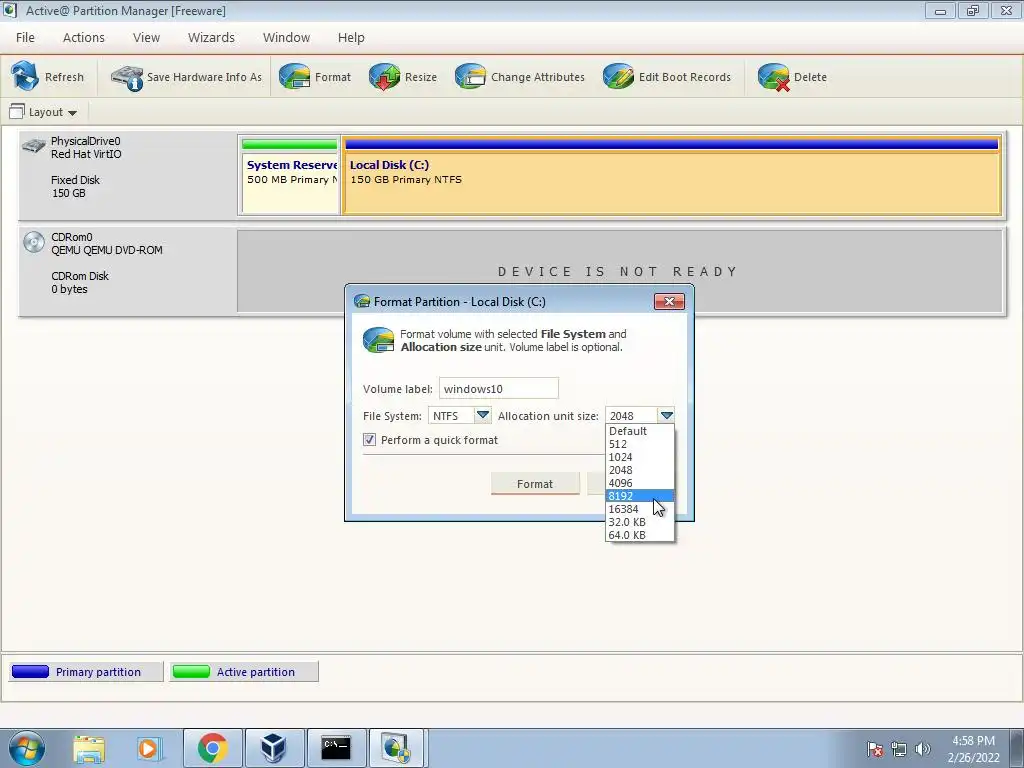This screenshot has height=768, width=1024.
Task: Open the View menu
Action: [146, 38]
